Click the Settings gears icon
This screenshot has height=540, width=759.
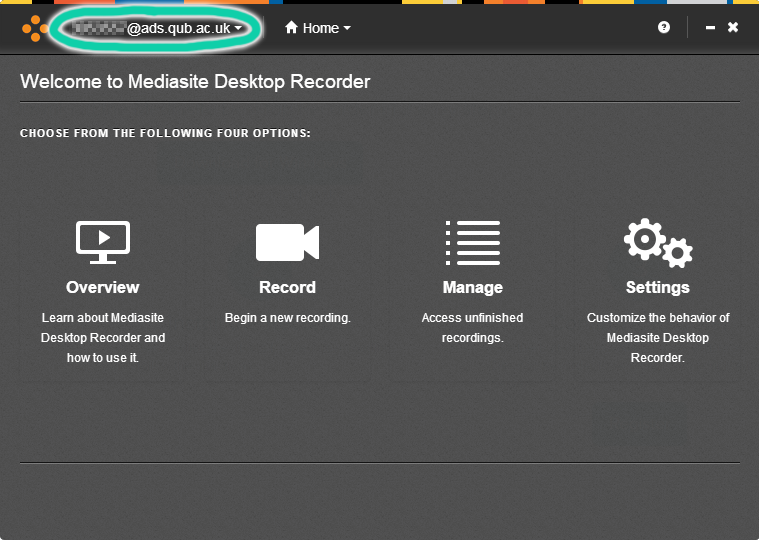(658, 242)
